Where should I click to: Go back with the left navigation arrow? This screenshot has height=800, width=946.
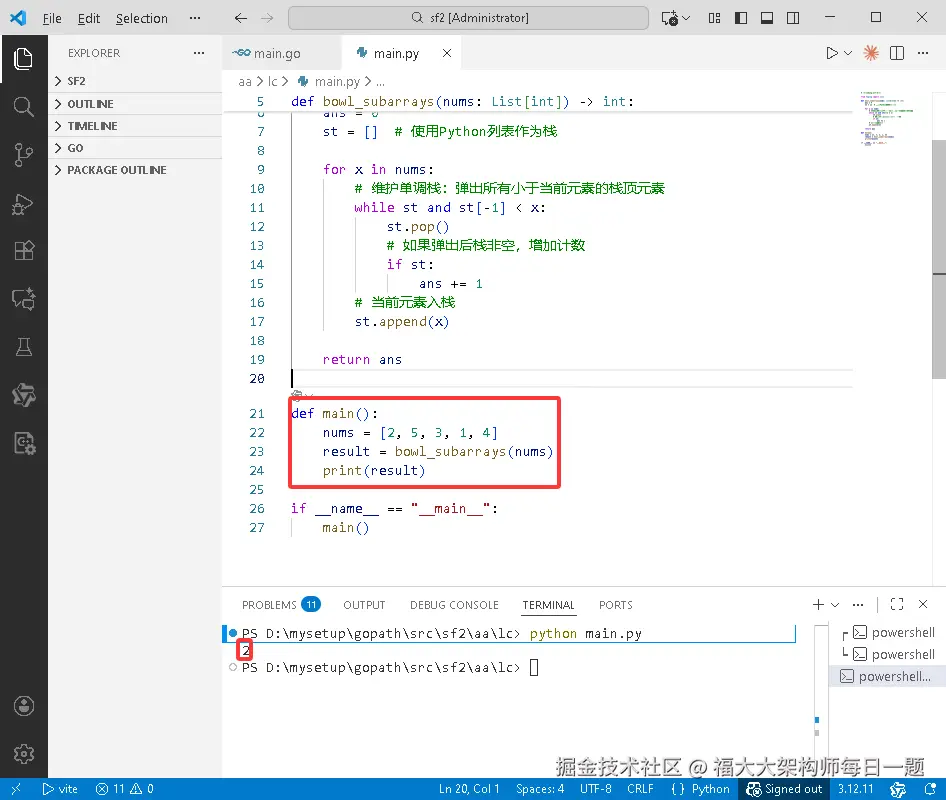241,18
